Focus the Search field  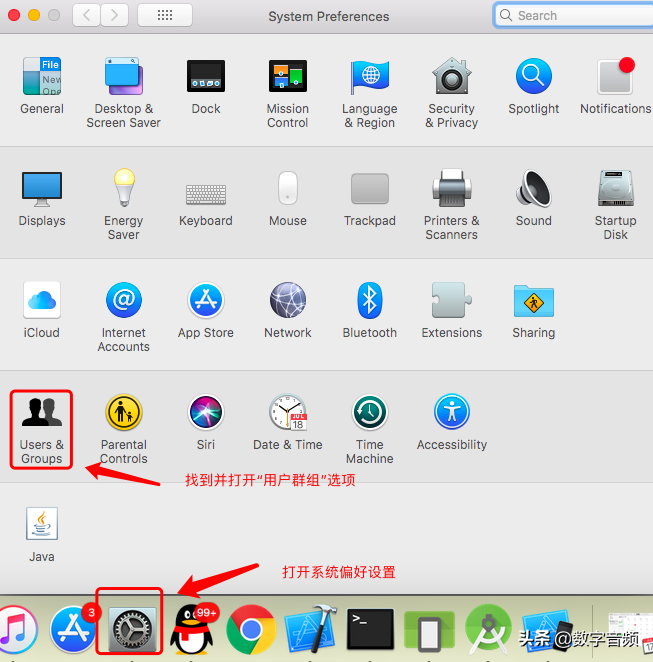tap(574, 16)
